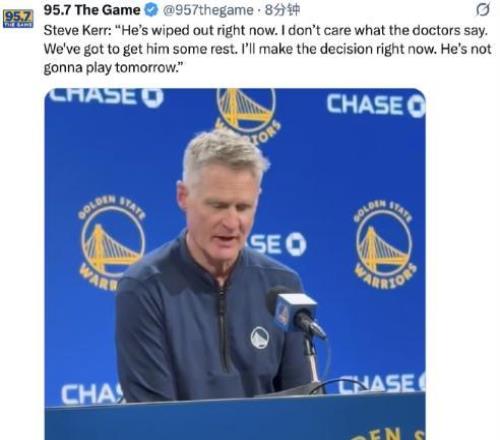
Task: Click the Warriors logo on the jacket
Action: point(260,337)
